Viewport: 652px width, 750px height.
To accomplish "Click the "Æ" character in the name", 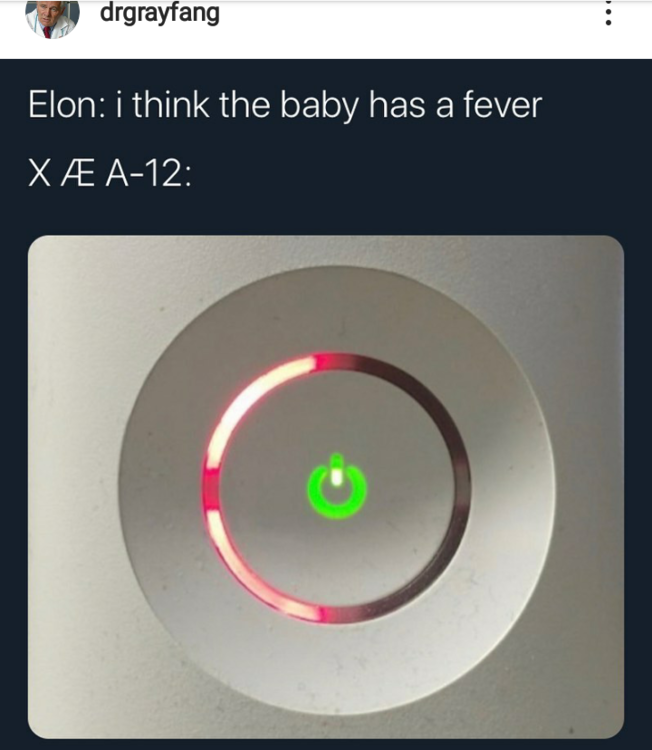I will coord(77,173).
